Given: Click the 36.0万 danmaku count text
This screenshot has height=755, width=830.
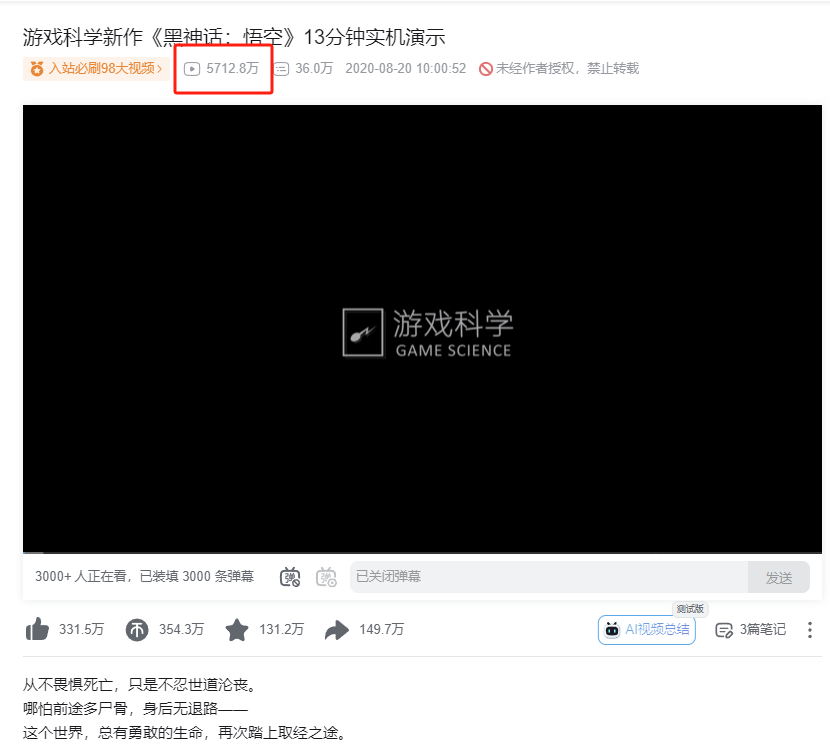Looking at the screenshot, I should [x=314, y=68].
